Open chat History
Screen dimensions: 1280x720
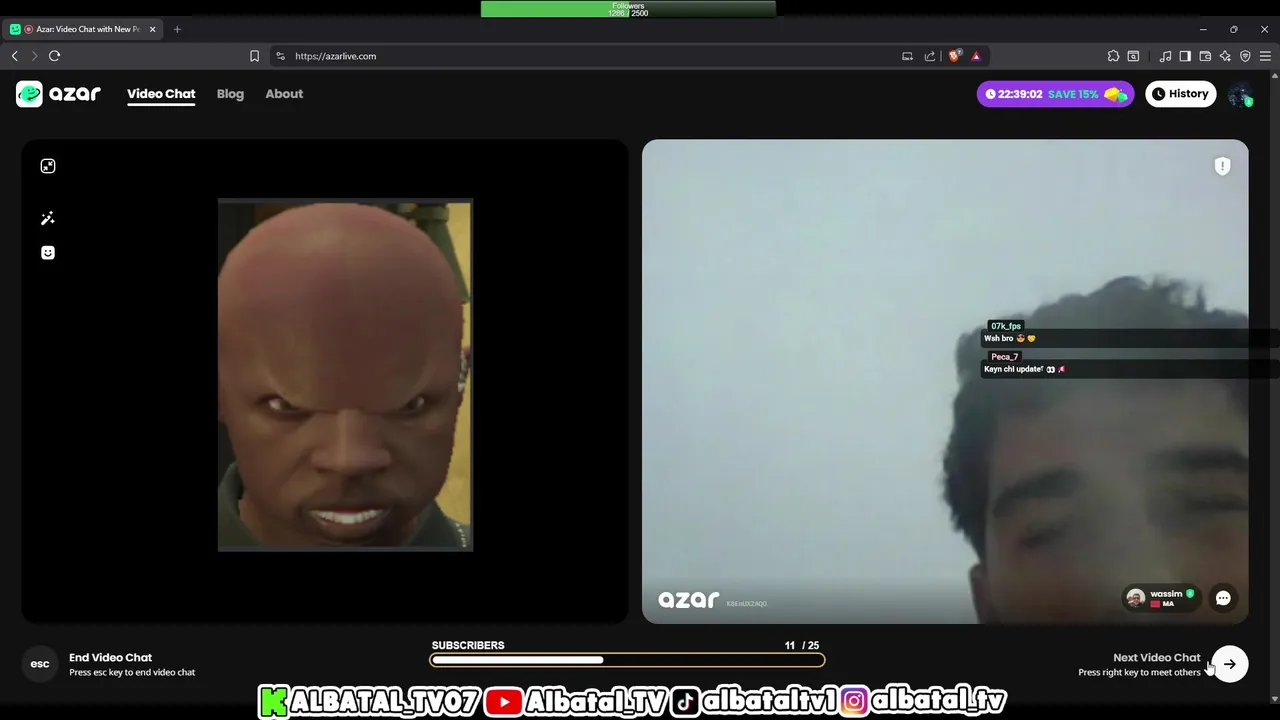click(1180, 94)
